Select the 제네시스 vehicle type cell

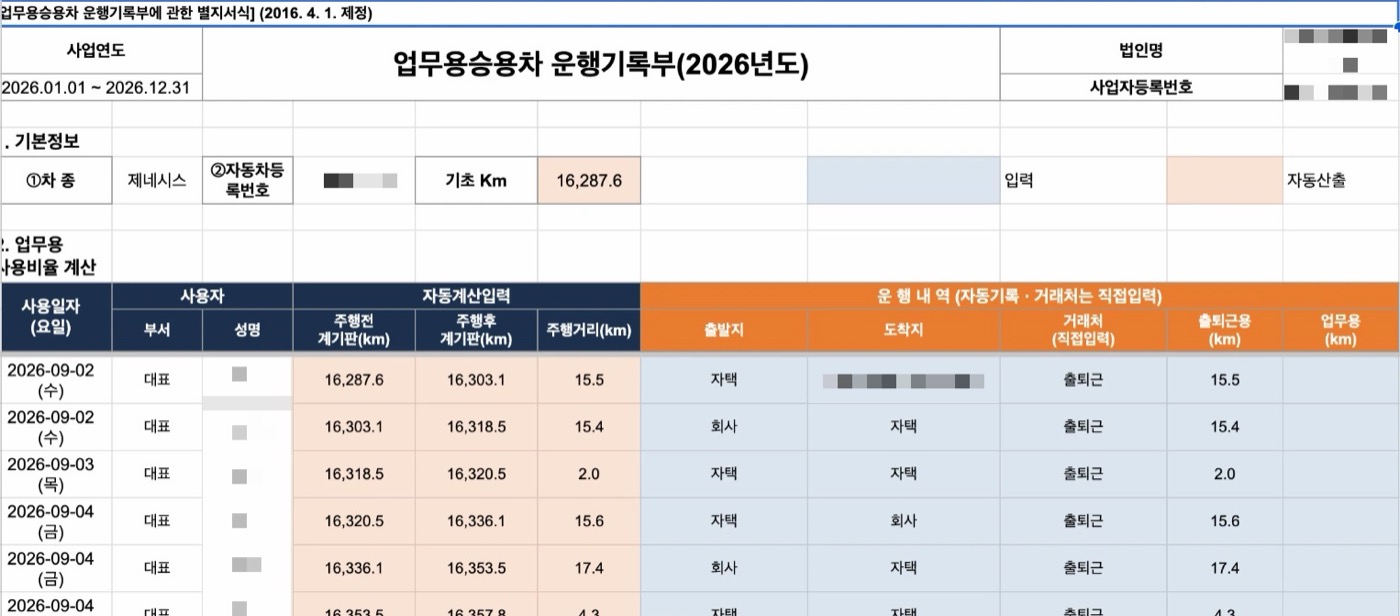157,181
